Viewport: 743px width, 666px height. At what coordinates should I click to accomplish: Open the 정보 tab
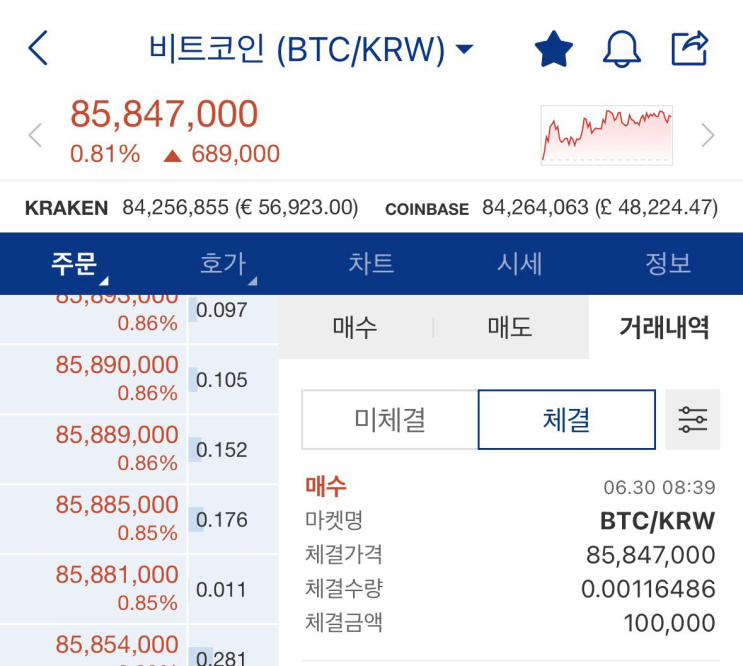pyautogui.click(x=668, y=264)
